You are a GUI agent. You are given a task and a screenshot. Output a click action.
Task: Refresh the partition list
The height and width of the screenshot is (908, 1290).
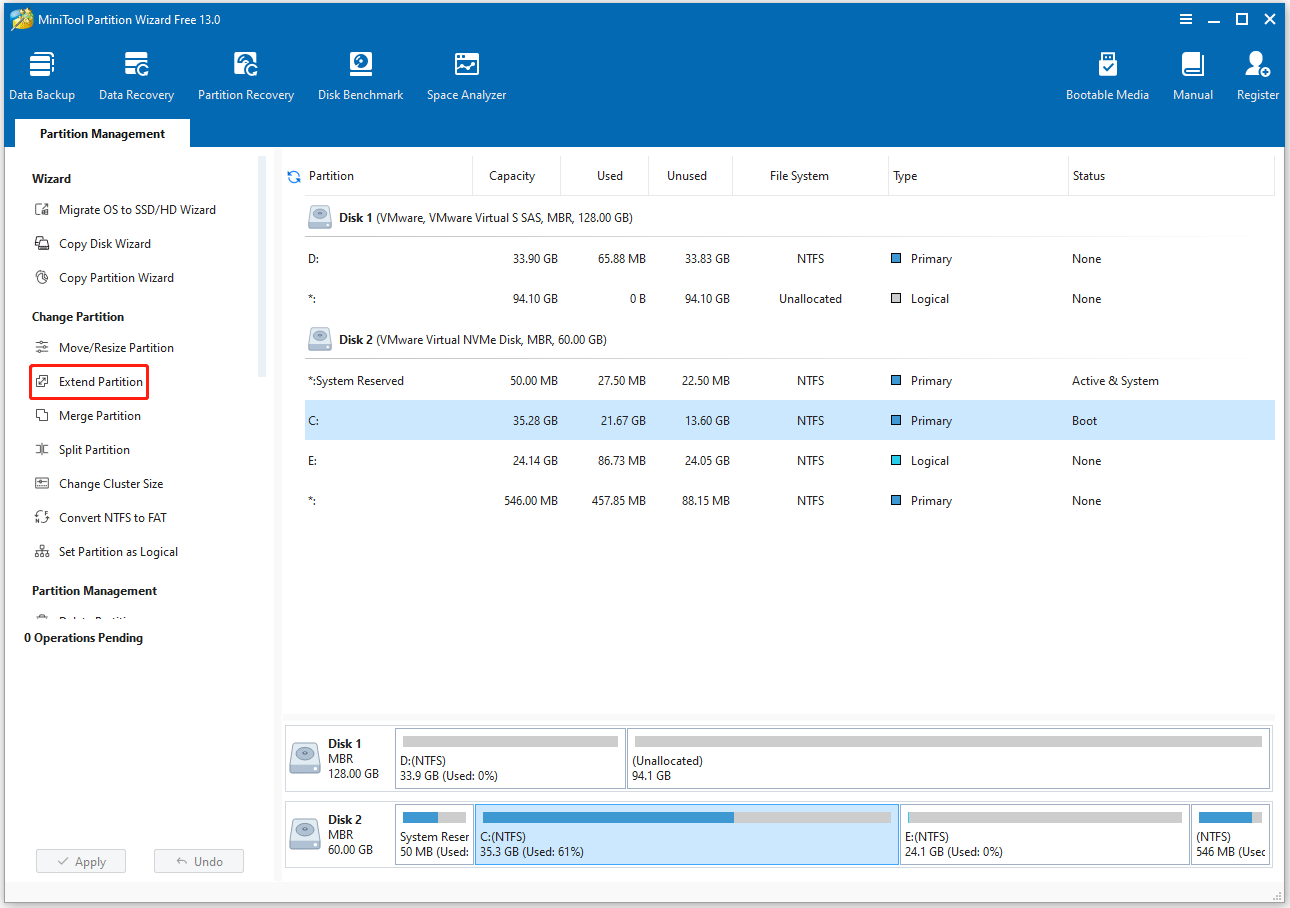tap(293, 176)
